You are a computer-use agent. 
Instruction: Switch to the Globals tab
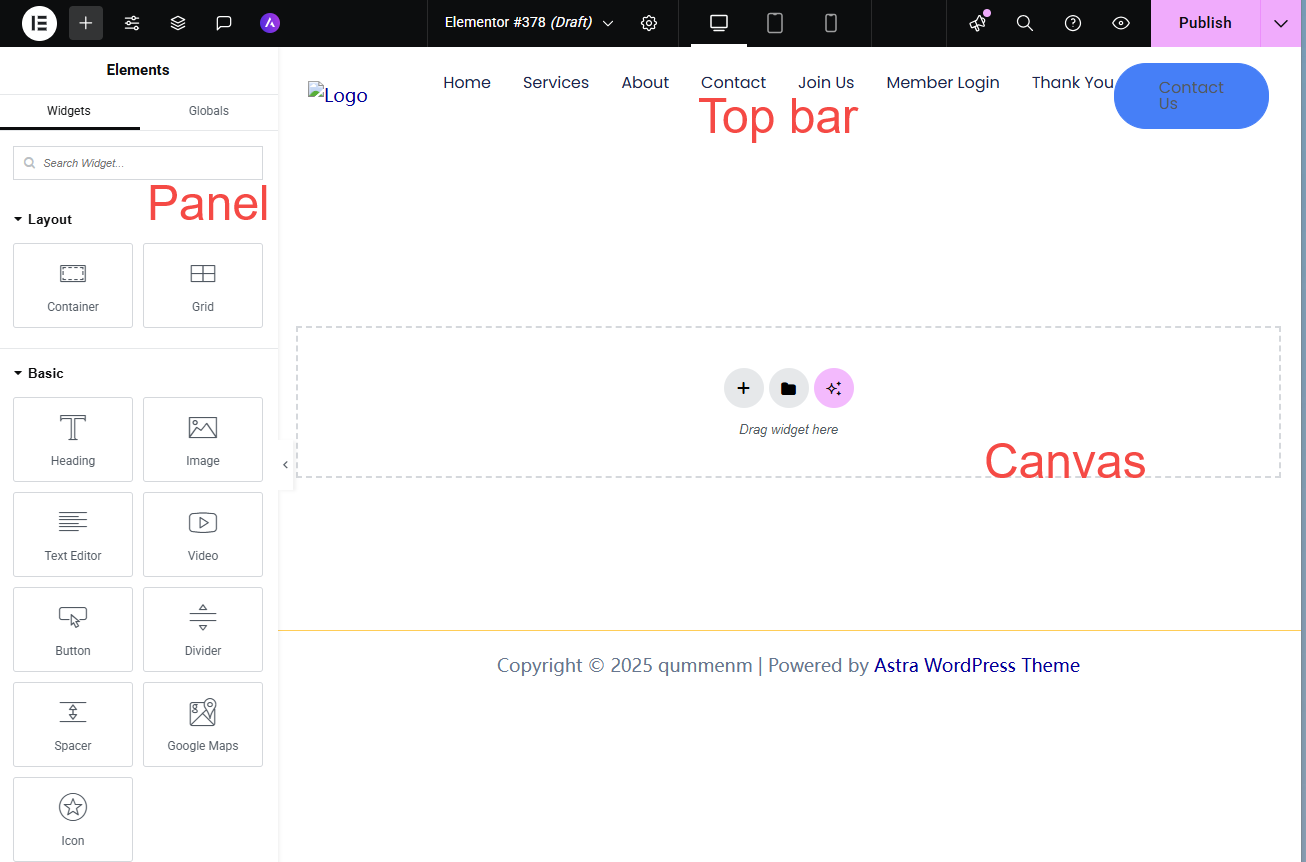209,111
